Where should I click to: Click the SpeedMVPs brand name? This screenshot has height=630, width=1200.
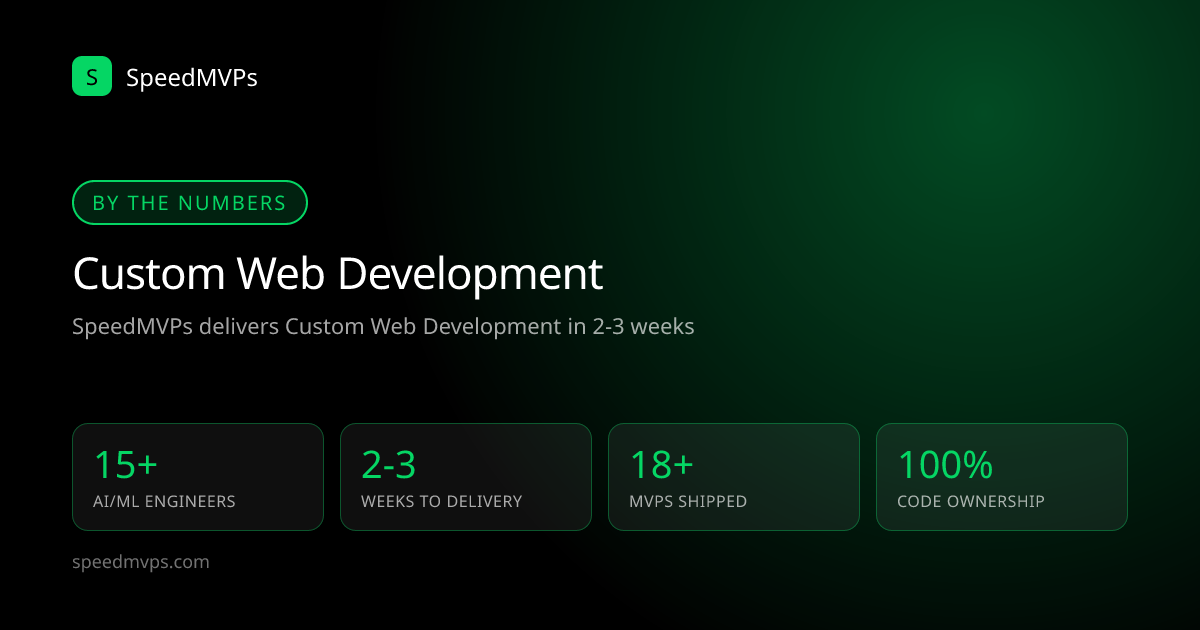192,77
